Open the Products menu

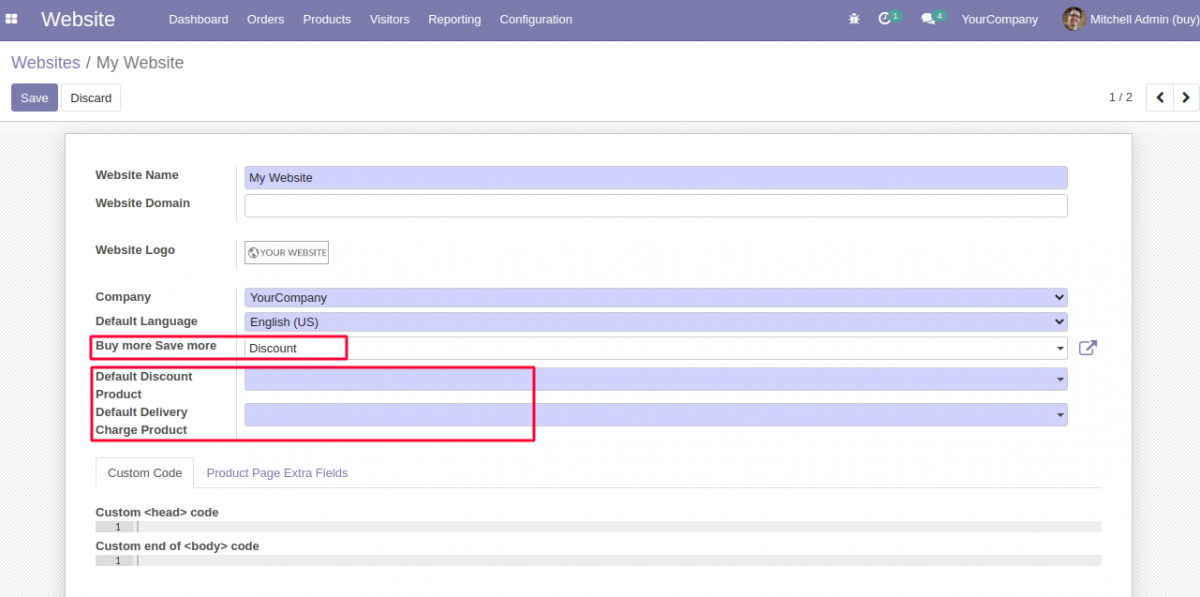327,19
